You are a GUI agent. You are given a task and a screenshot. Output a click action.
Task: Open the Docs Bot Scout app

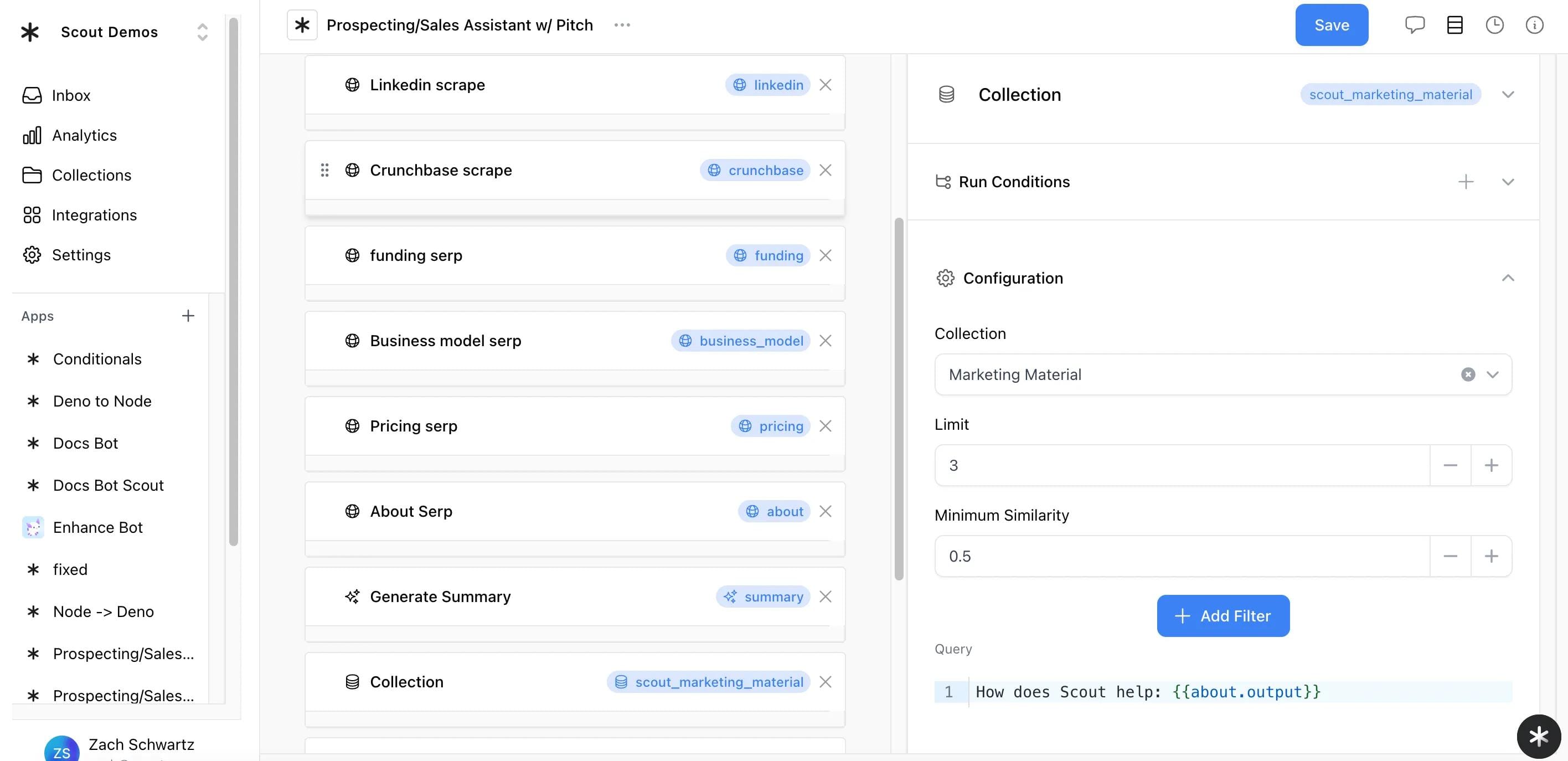(108, 485)
